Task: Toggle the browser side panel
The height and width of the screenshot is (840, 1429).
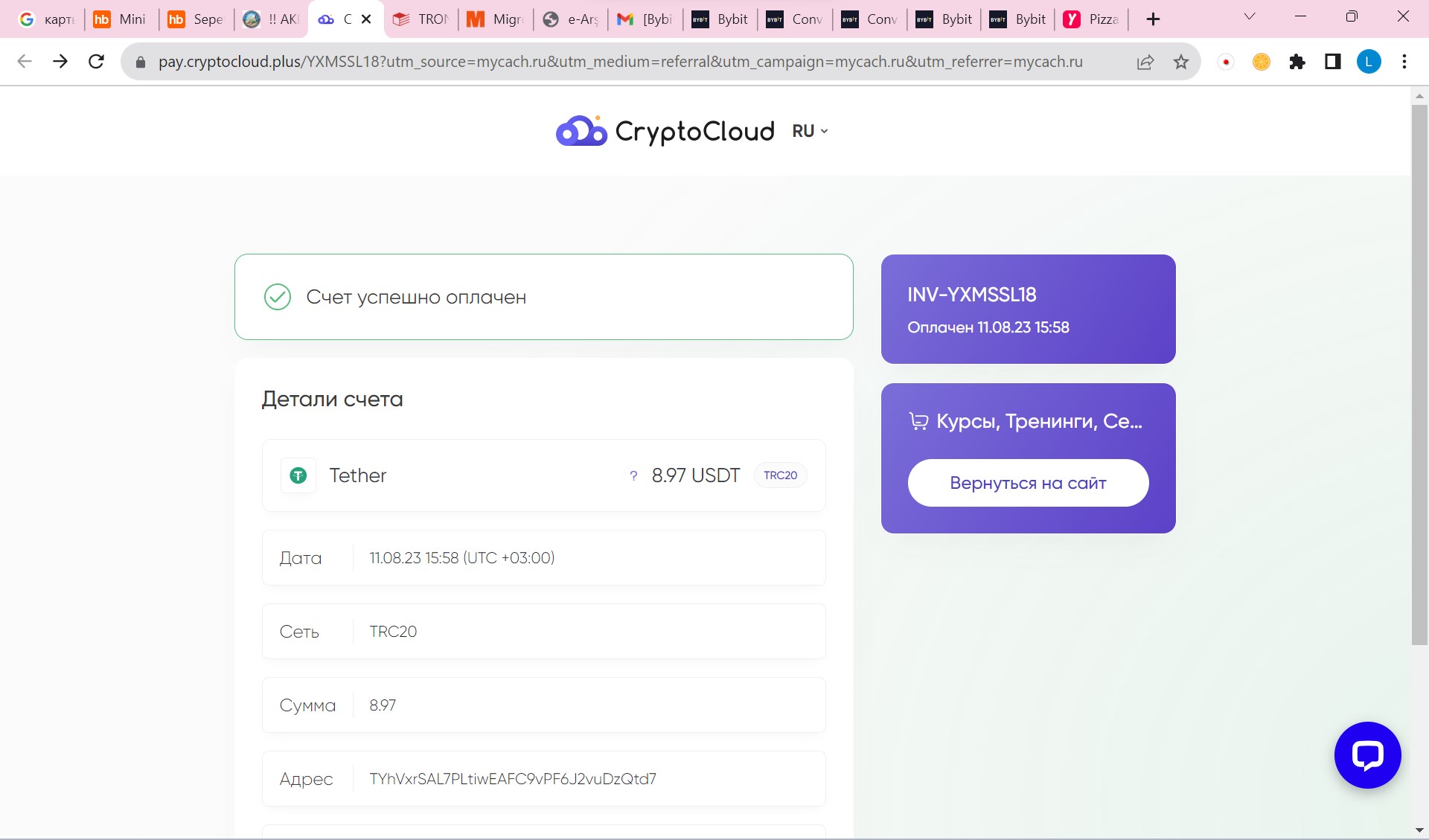Action: (1333, 62)
